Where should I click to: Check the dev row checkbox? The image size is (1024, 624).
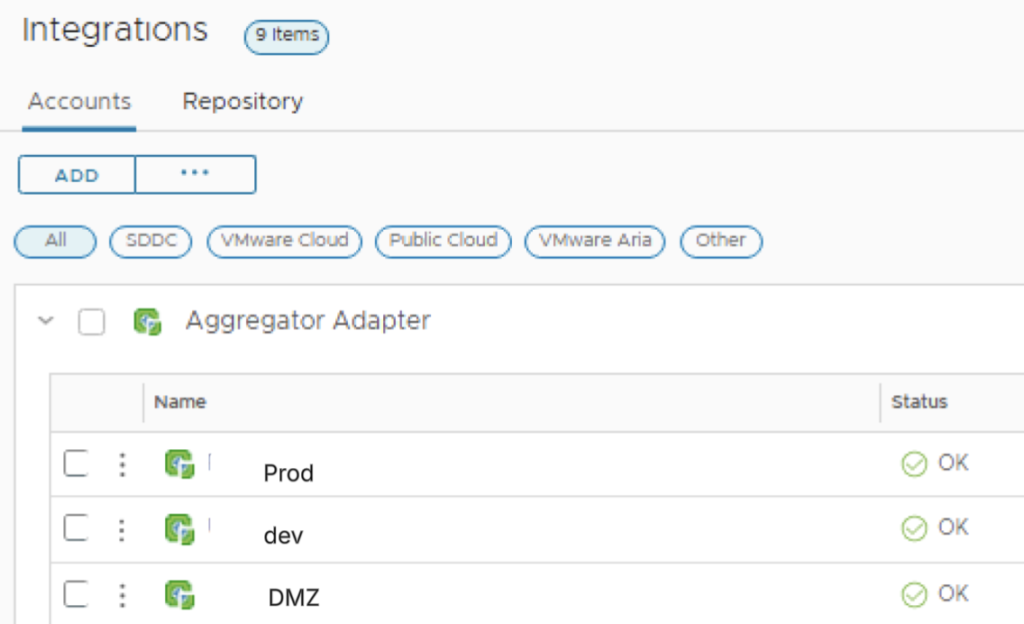coord(76,527)
